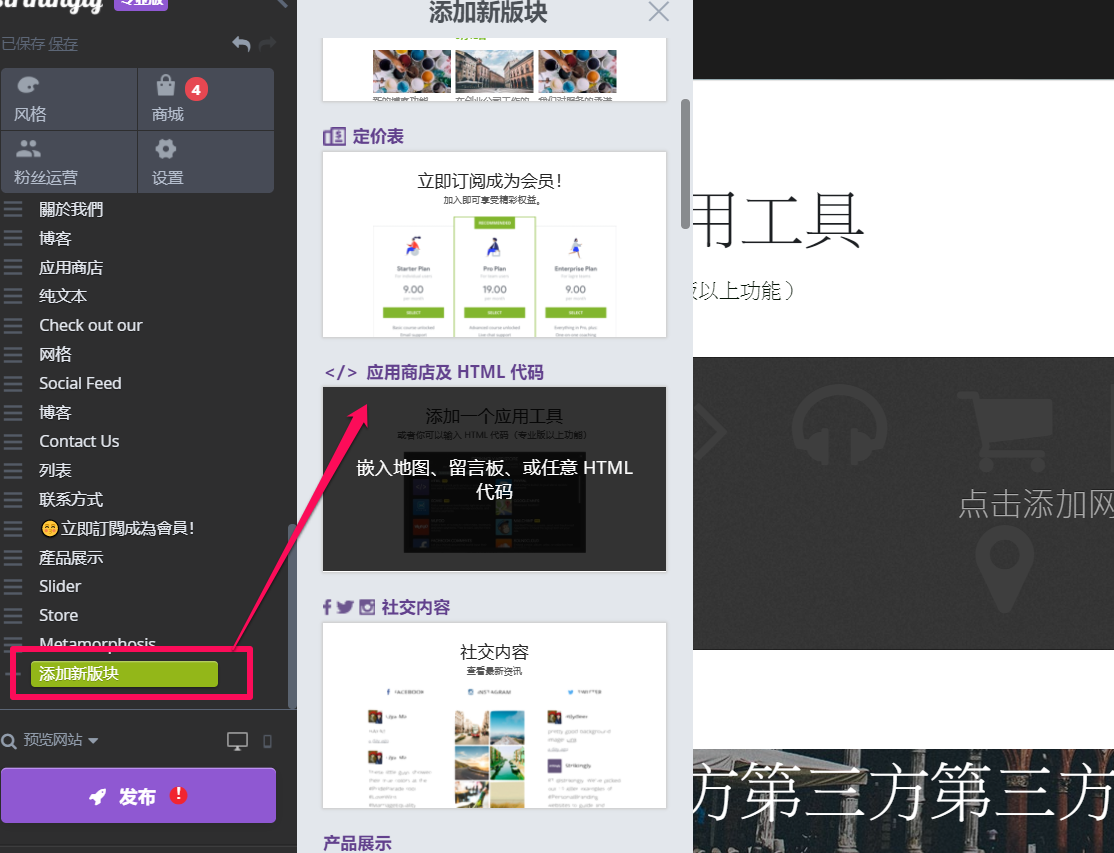Select the 立即訂閱成為會員! section
Image resolution: width=1114 pixels, height=853 pixels.
tap(118, 528)
